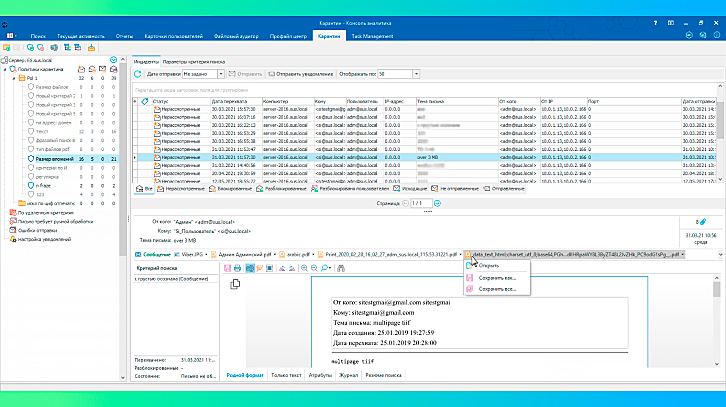Toggle the Нерассмотренные filter below the table
726x407 pixels.
178,188
